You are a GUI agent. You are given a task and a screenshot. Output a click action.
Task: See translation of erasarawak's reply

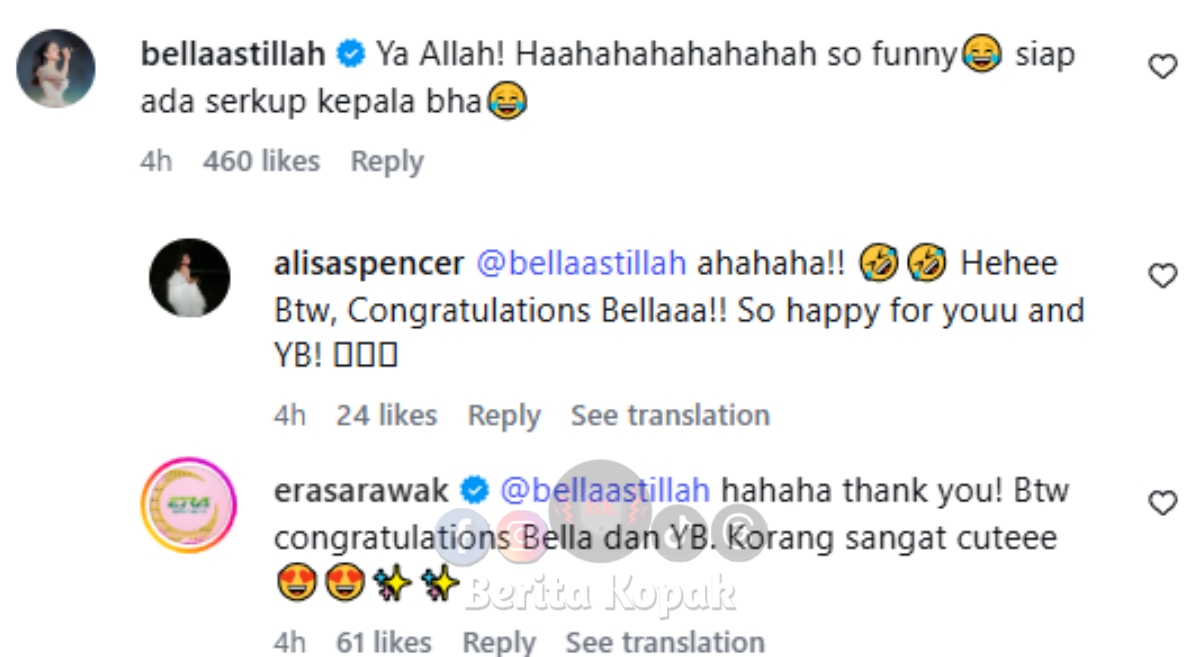665,642
